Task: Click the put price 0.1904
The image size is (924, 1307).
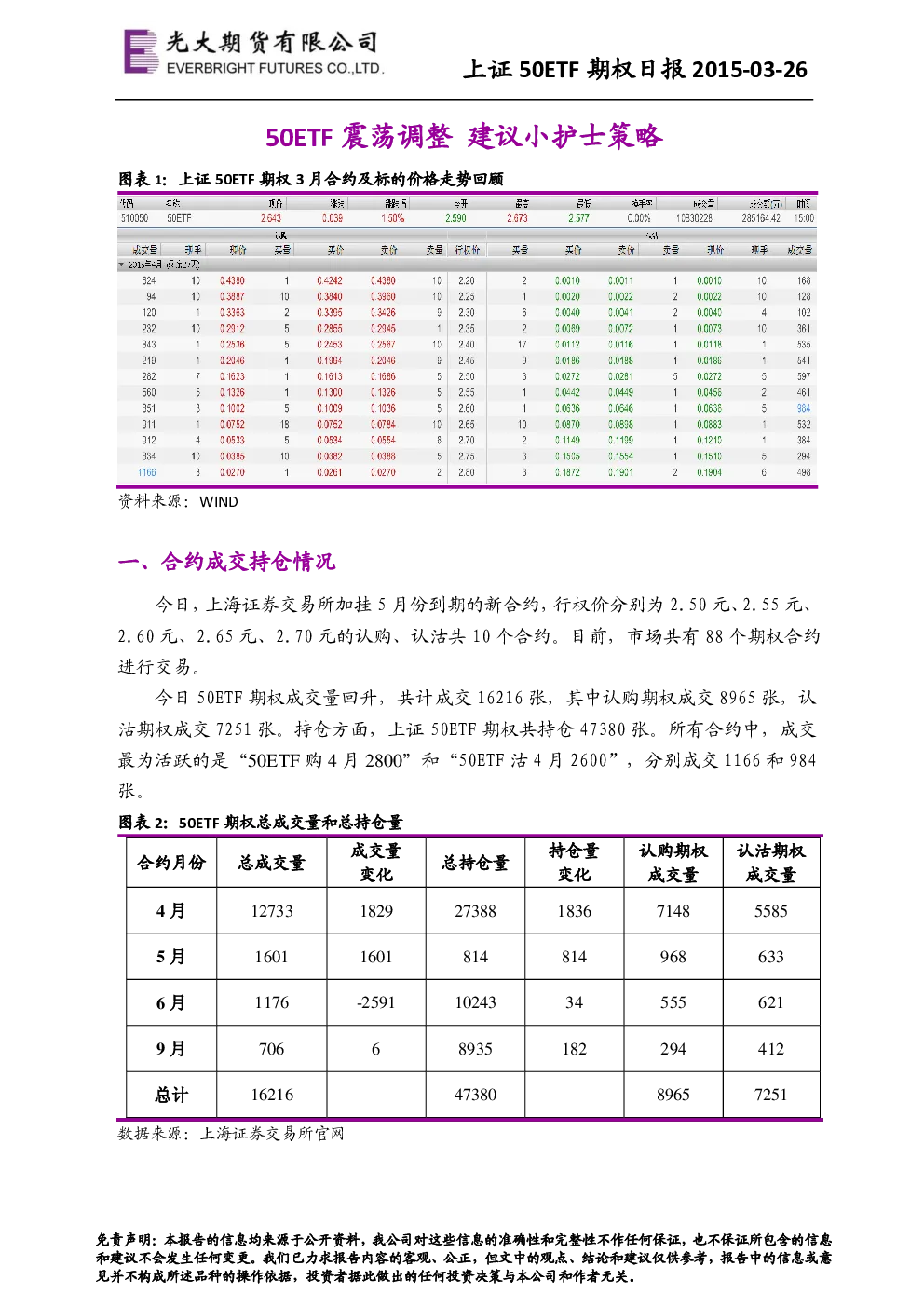Action: click(709, 472)
